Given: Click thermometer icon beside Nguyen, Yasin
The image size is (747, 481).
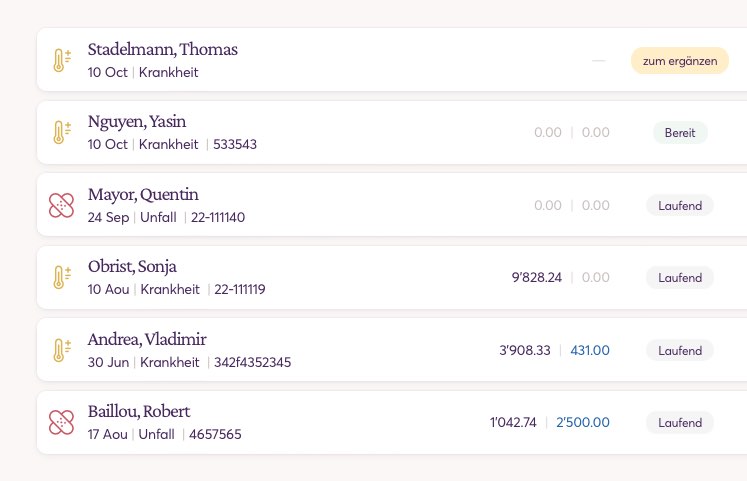Looking at the screenshot, I should (x=62, y=132).
